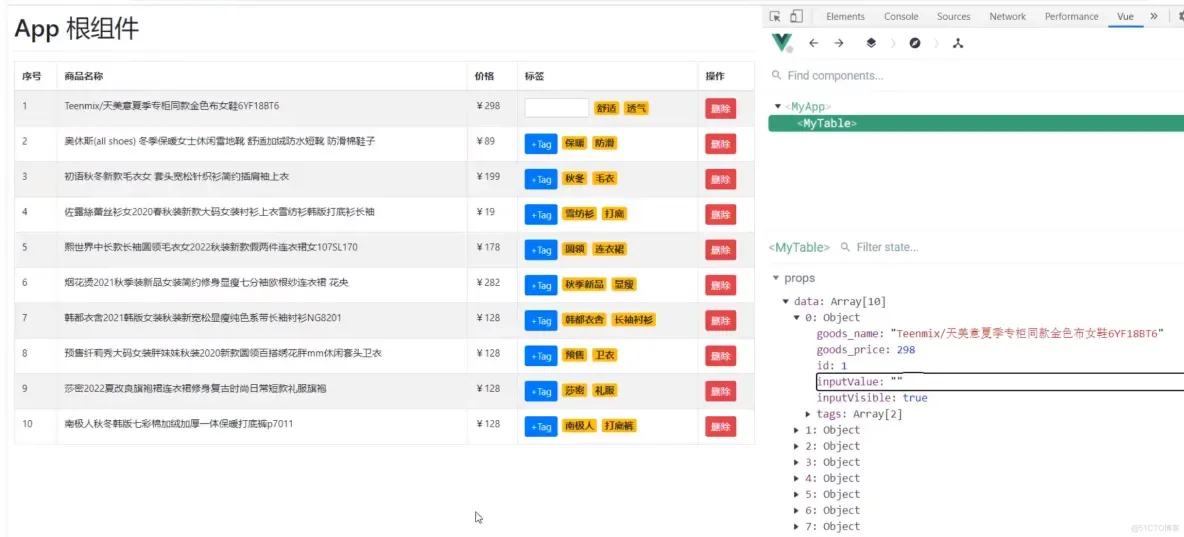Expand the 2: Object node

(x=797, y=446)
